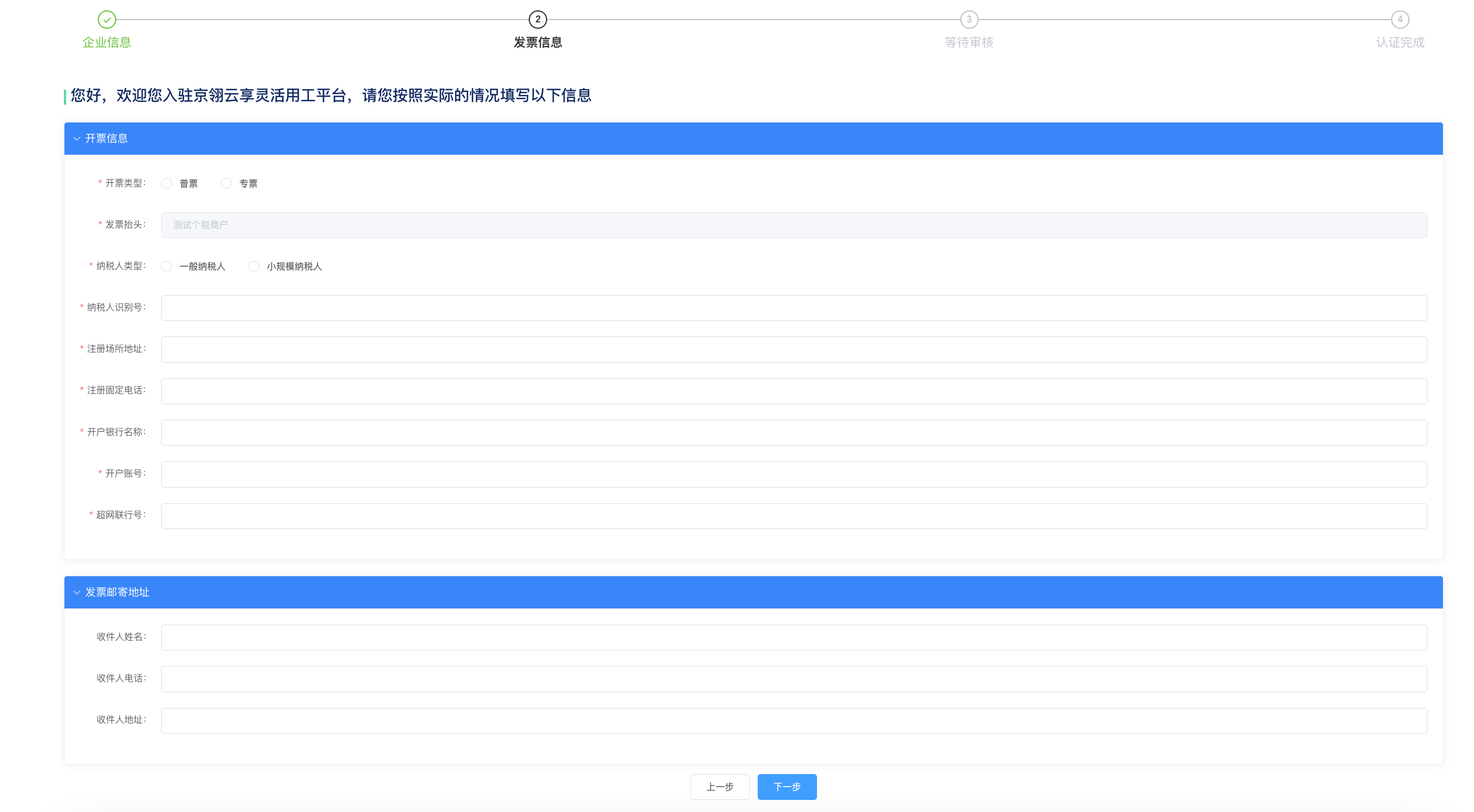Select the 普票 invoice type radio
The width and height of the screenshot is (1474, 812).
[167, 183]
